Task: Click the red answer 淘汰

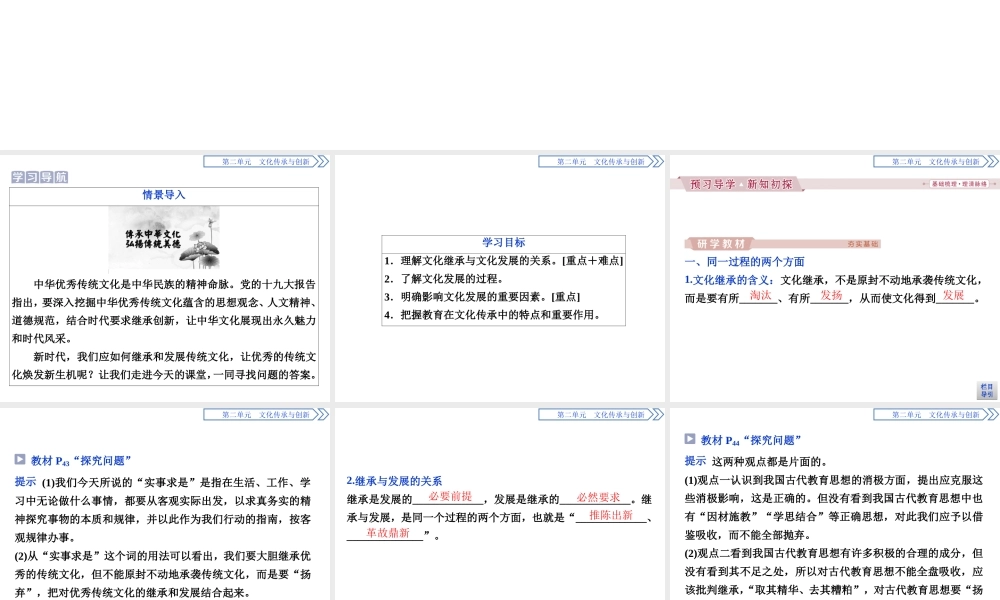Action: pos(760,296)
